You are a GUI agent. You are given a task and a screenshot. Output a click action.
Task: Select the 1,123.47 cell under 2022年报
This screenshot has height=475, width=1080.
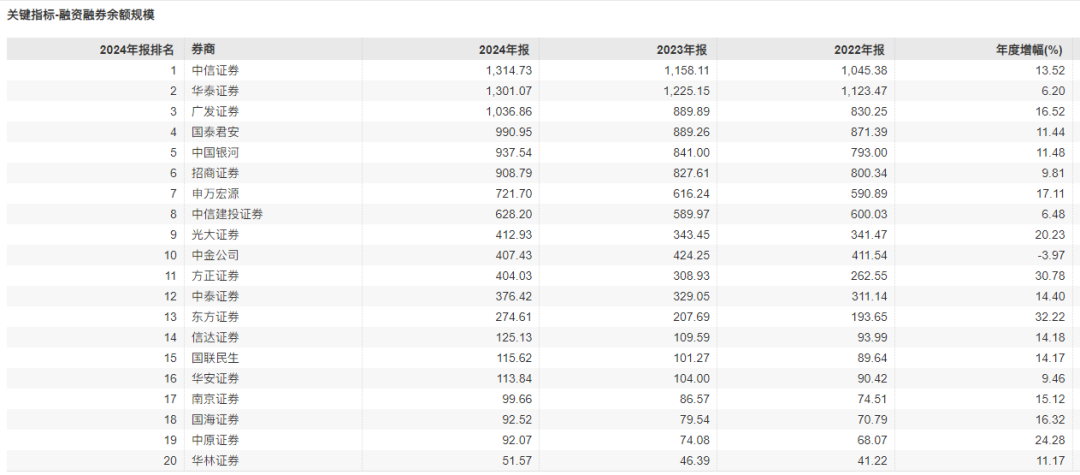[x=860, y=91]
